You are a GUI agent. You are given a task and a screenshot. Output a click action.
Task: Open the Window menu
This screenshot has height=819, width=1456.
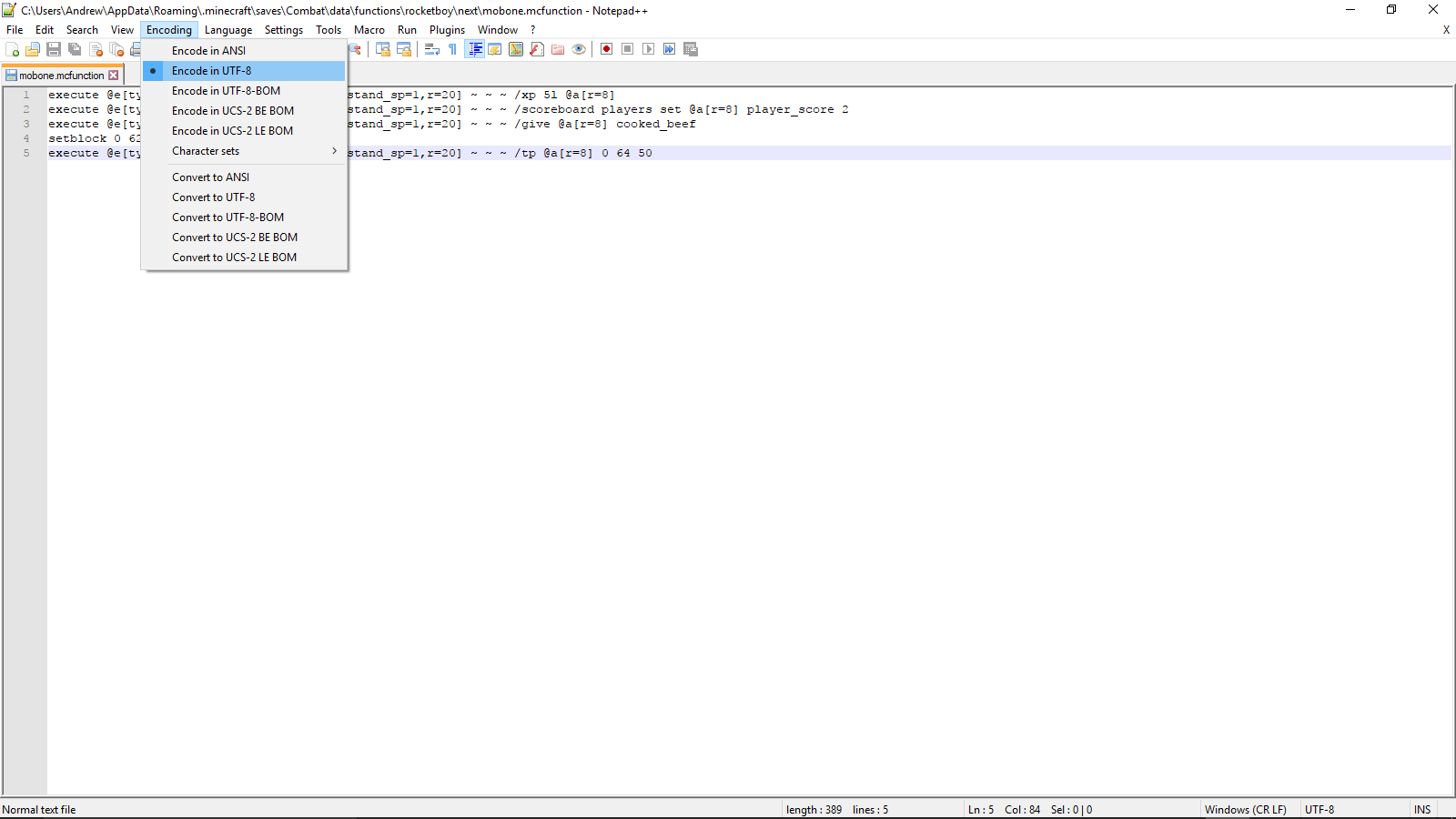pyautogui.click(x=498, y=30)
